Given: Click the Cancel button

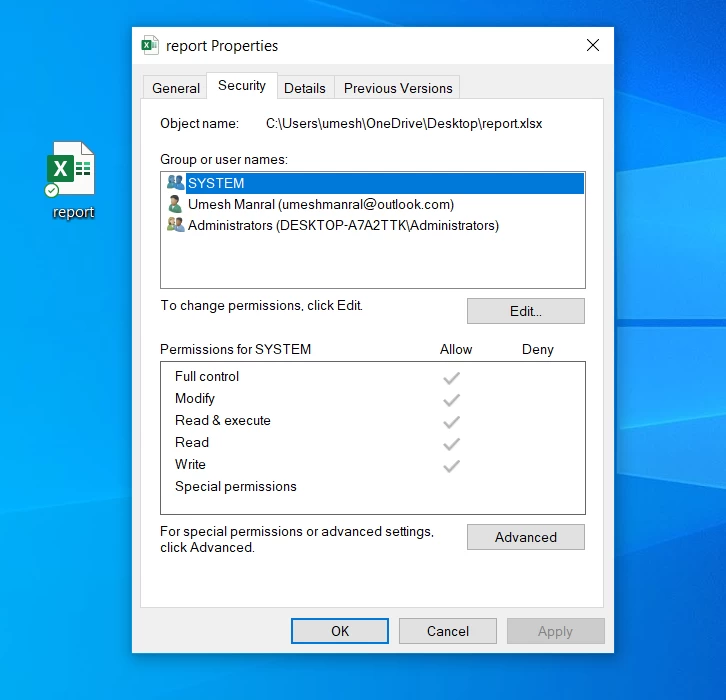Looking at the screenshot, I should (x=448, y=631).
